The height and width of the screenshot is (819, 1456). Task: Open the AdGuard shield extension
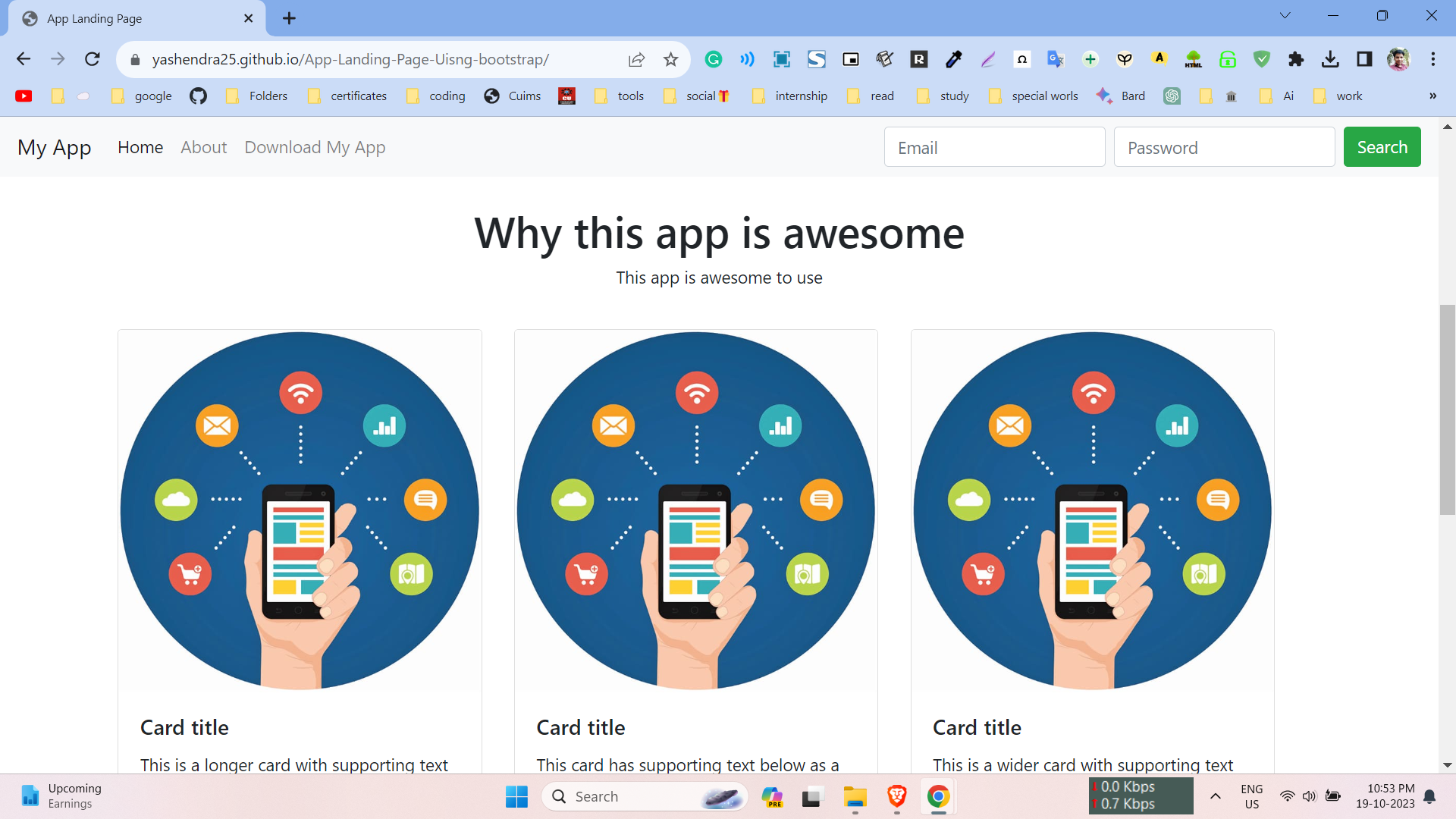[1261, 58]
